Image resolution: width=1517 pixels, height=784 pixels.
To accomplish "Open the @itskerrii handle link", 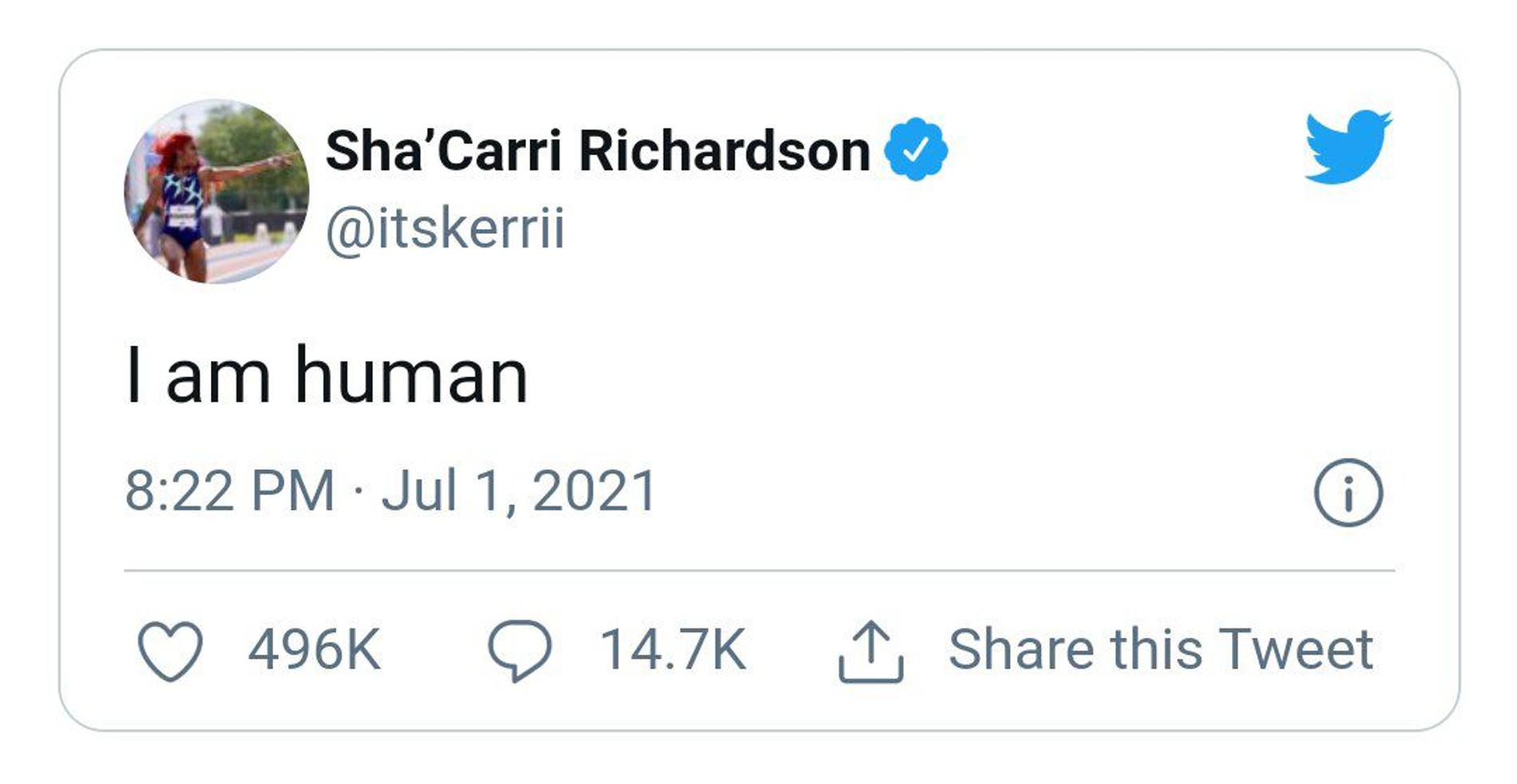I will (x=445, y=228).
